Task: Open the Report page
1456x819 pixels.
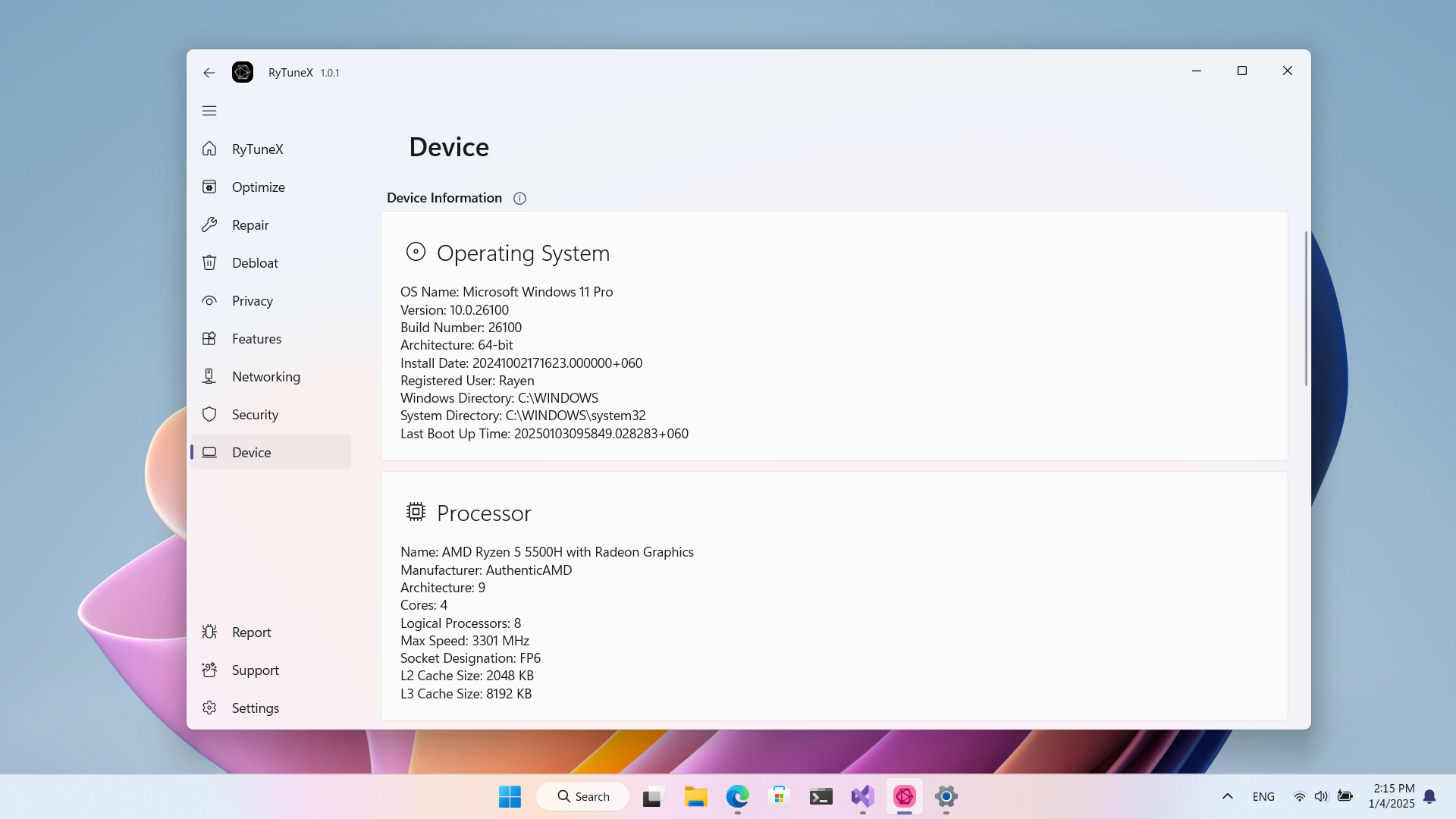Action: [x=270, y=632]
